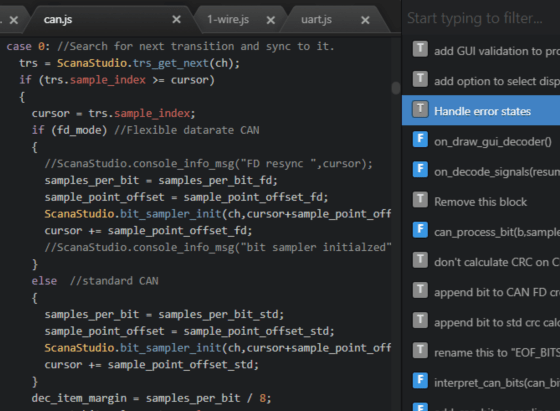Click 'samples_per_bit_fd' in the code

pyautogui.click(x=215, y=180)
